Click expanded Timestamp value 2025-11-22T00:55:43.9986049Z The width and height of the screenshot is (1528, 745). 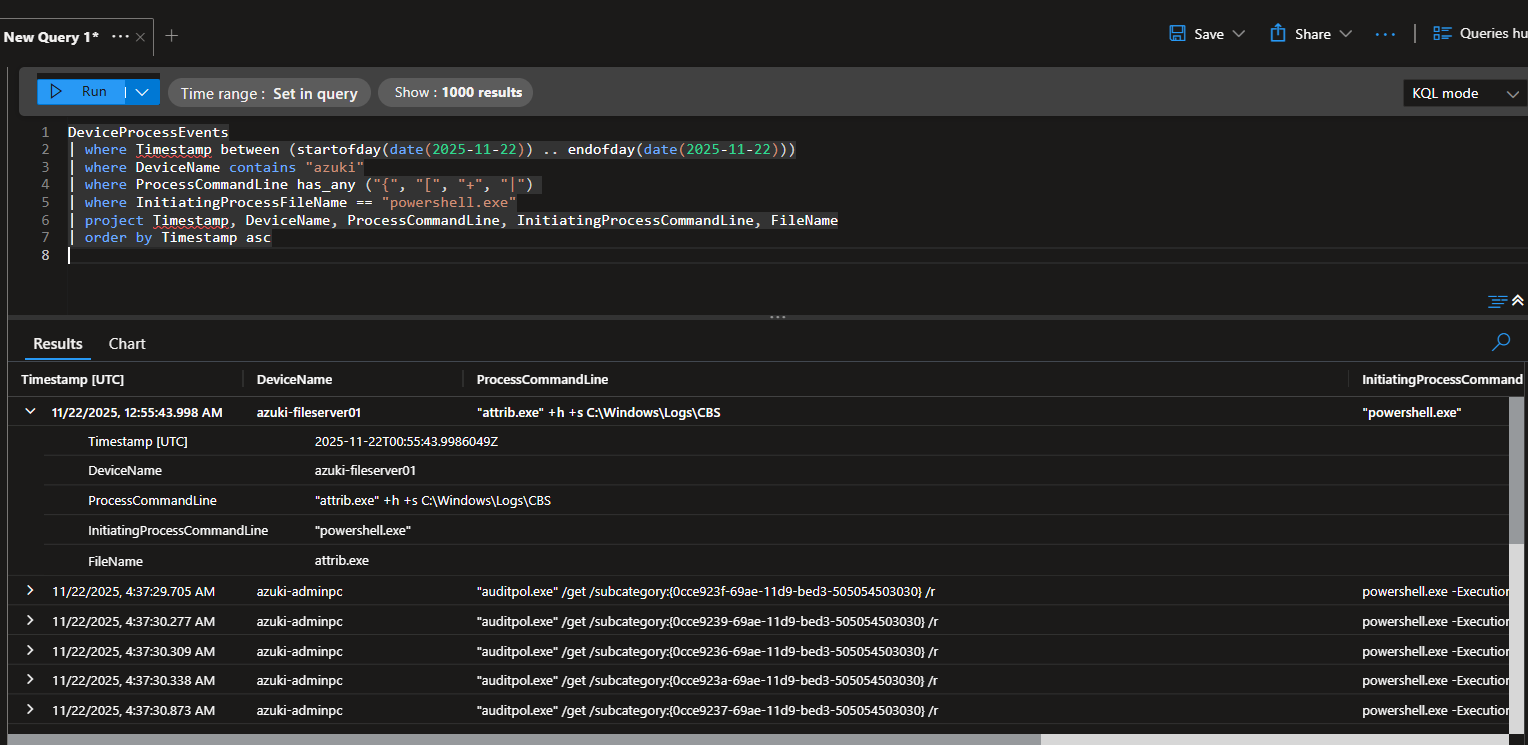pos(406,441)
